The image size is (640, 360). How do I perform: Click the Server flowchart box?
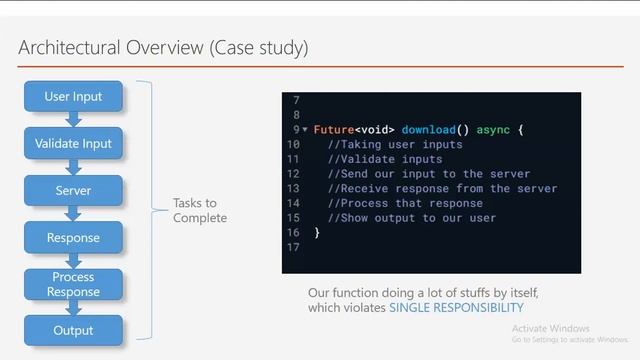pos(73,190)
